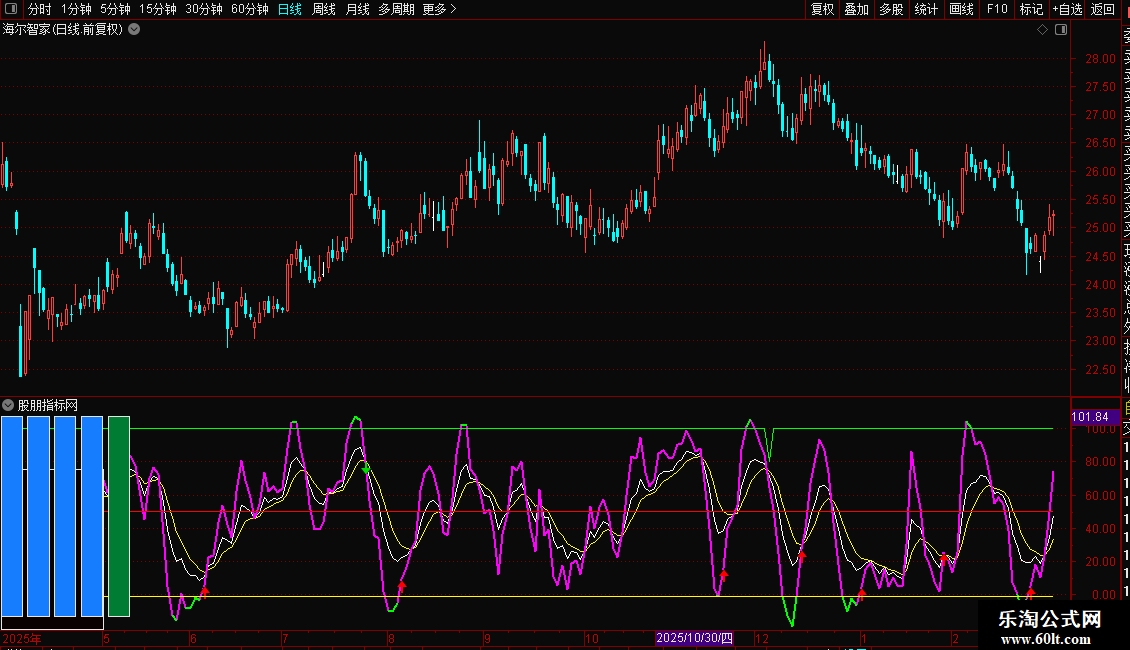
Task: Toggle the right side panel icon
Action: click(1061, 29)
